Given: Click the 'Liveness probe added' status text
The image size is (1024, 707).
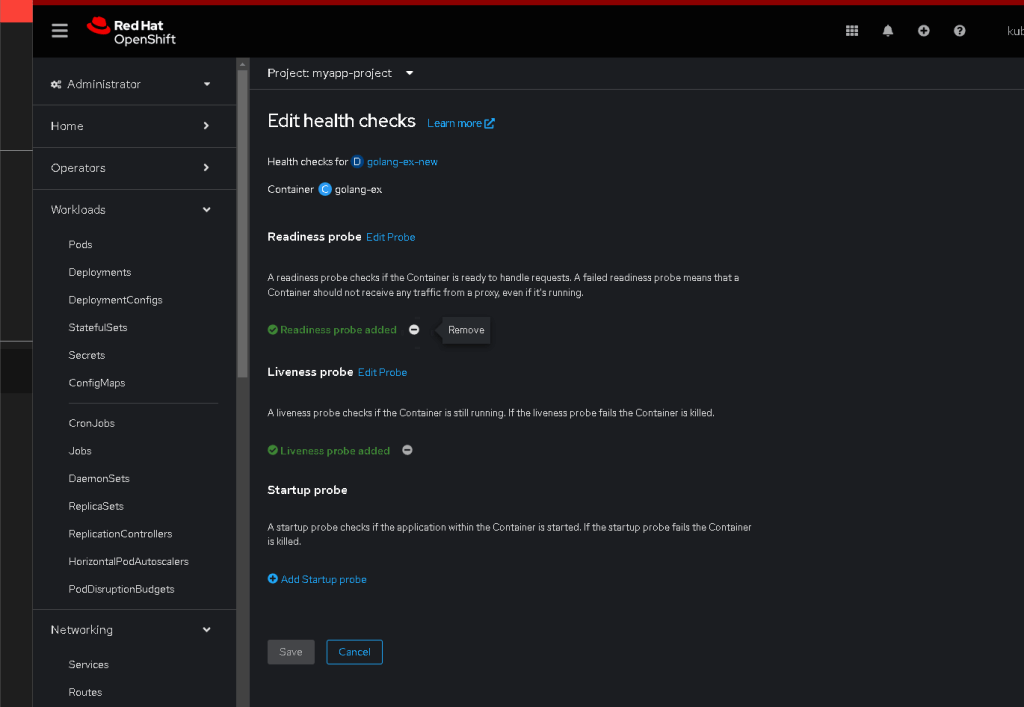Looking at the screenshot, I should coord(335,450).
